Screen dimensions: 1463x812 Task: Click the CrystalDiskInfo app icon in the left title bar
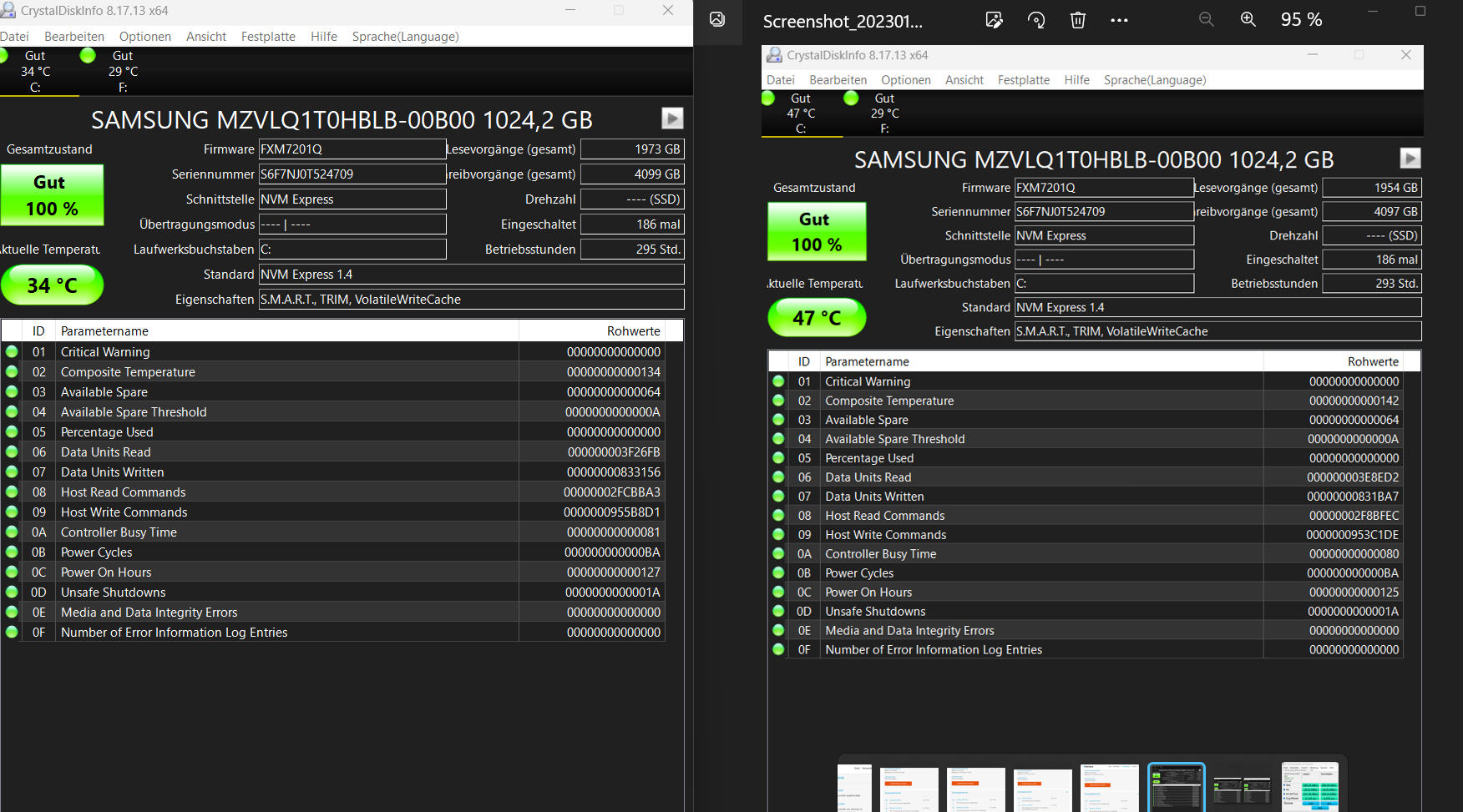pyautogui.click(x=8, y=10)
